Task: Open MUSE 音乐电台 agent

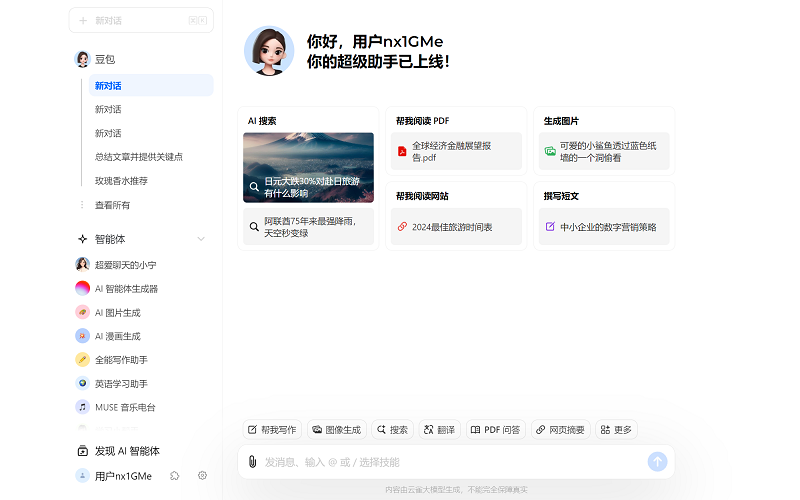Action: (x=124, y=407)
